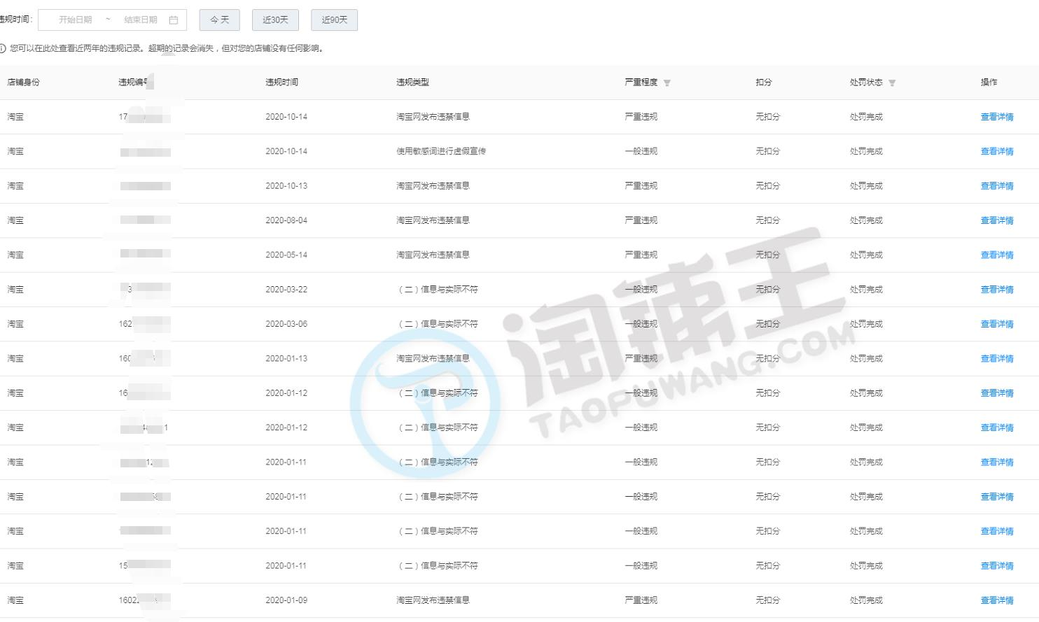Click 处罚完成 in the 2020-05-14 row
Viewport: 1039px width, 622px height.
pyautogui.click(x=866, y=254)
